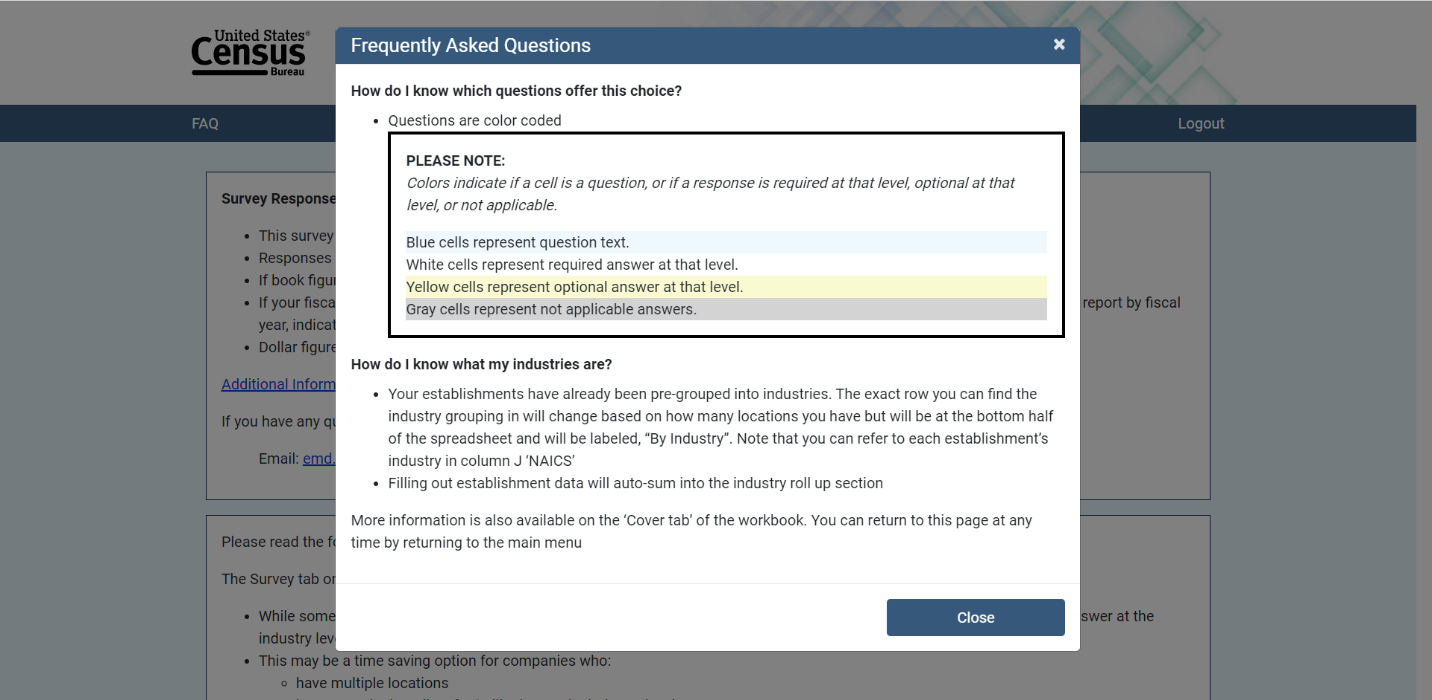Click Logout in the navigation bar
Image resolution: width=1432 pixels, height=700 pixels.
point(1200,124)
